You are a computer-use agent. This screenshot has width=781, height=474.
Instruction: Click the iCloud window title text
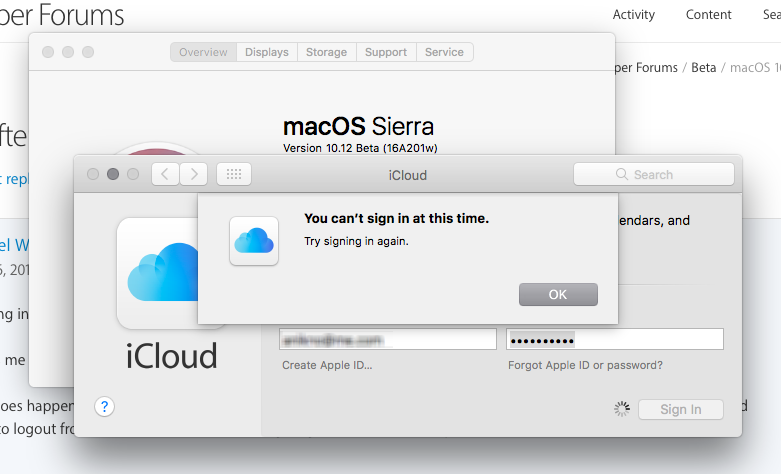(x=407, y=175)
